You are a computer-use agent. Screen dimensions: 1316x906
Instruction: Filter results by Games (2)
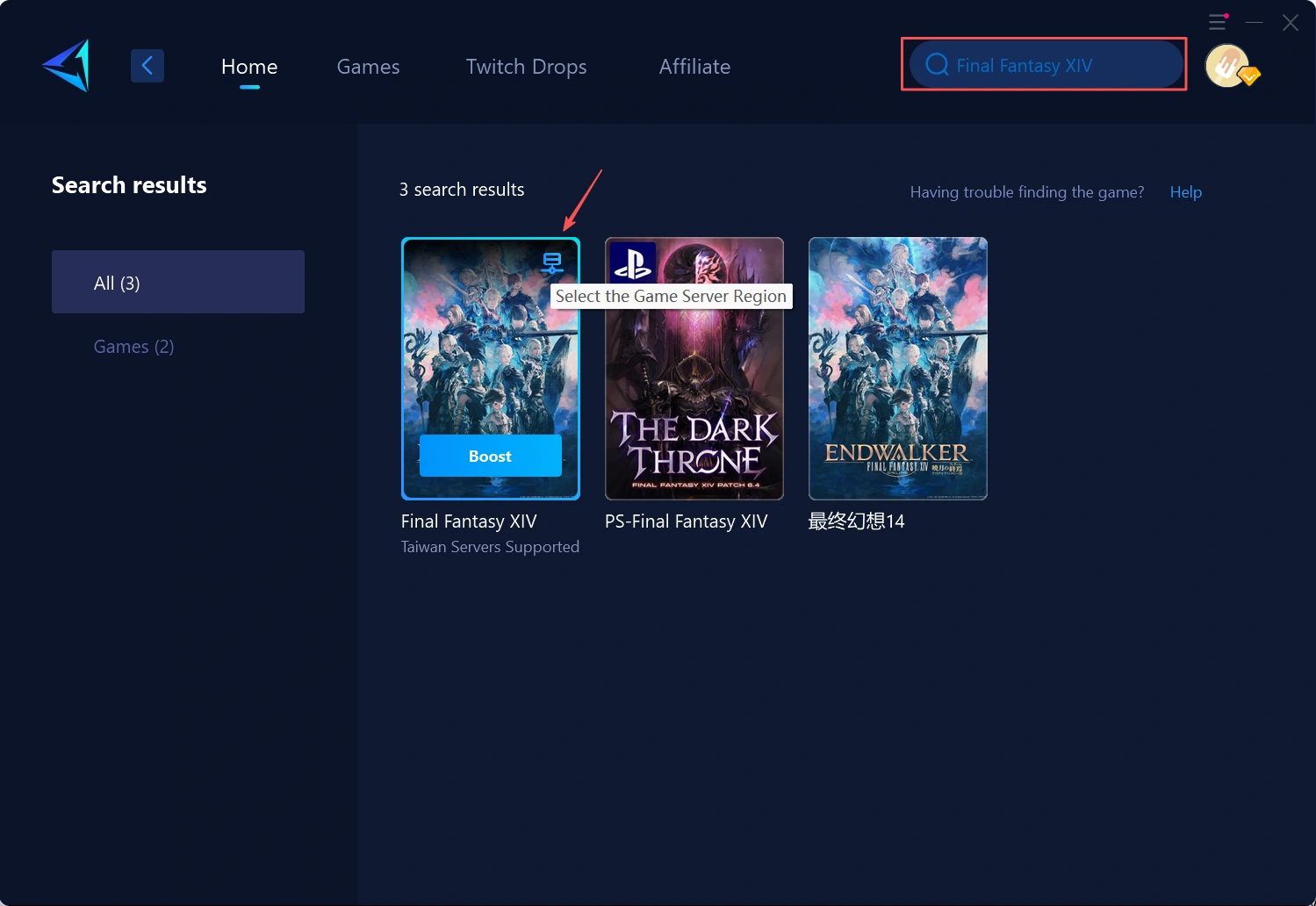133,347
